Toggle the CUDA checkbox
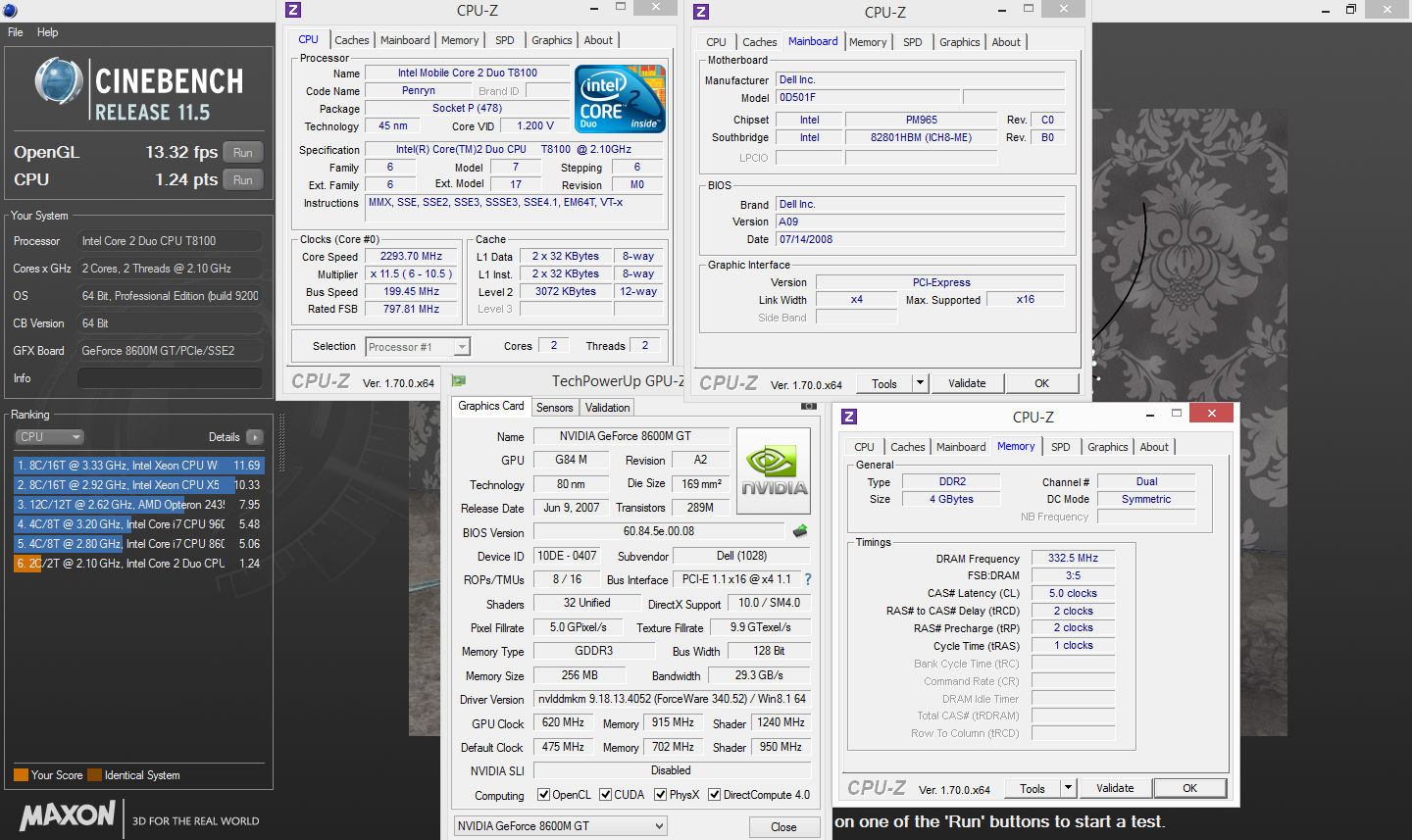The image size is (1412, 840). pyautogui.click(x=606, y=795)
